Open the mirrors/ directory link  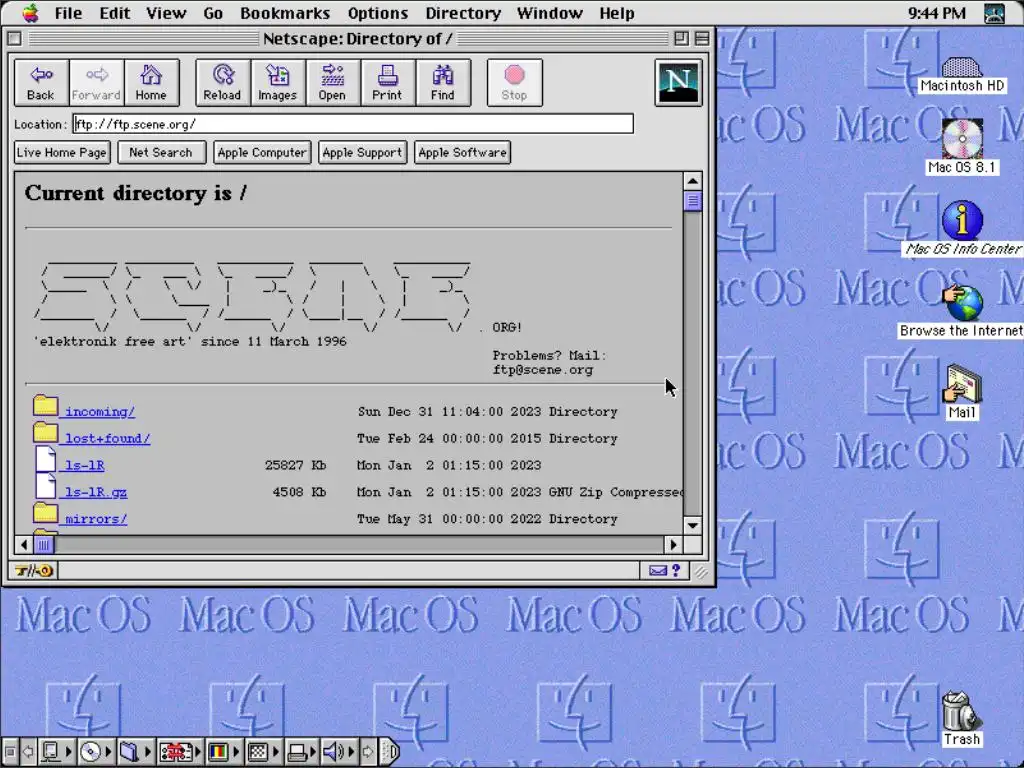click(x=96, y=519)
